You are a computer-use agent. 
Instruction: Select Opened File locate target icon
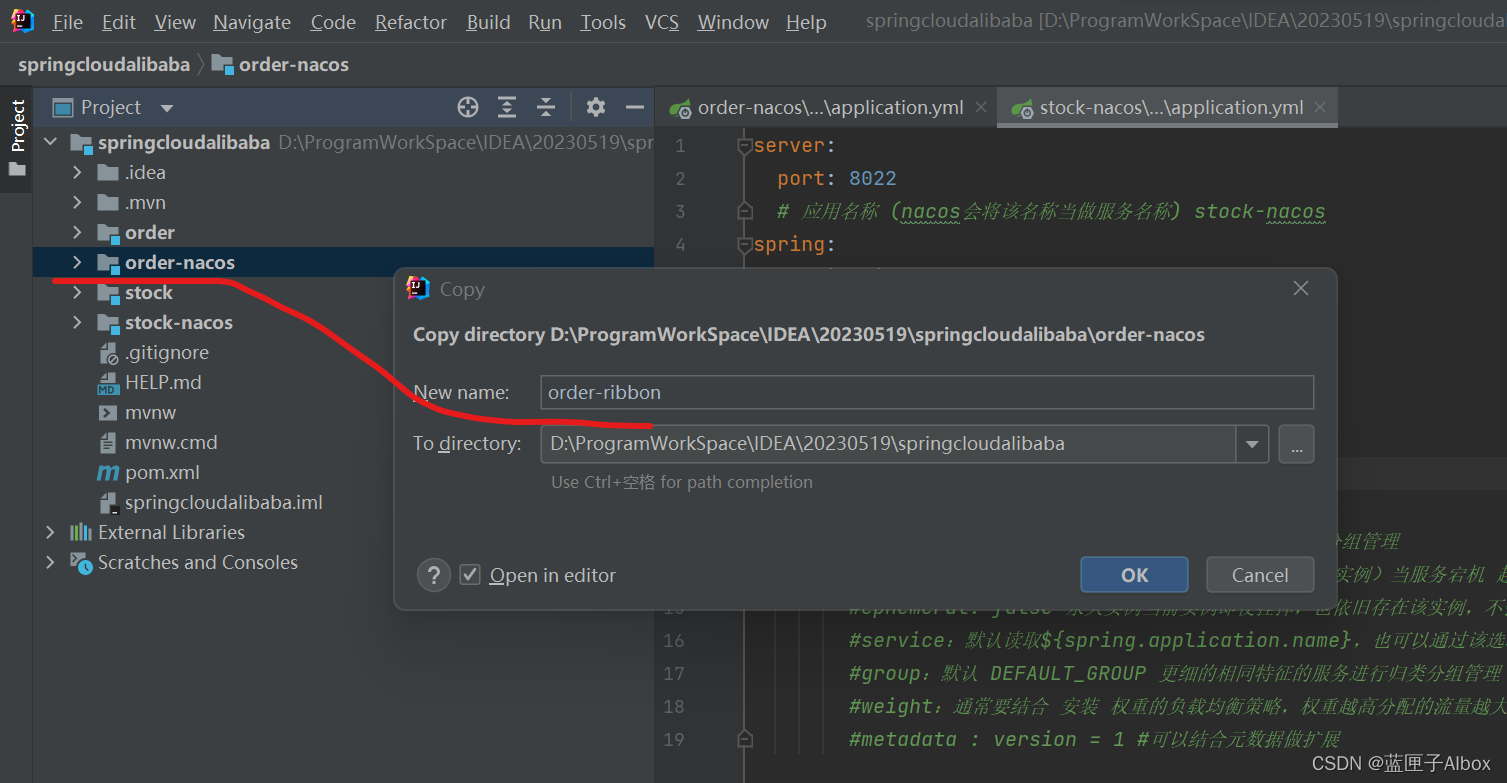point(468,107)
